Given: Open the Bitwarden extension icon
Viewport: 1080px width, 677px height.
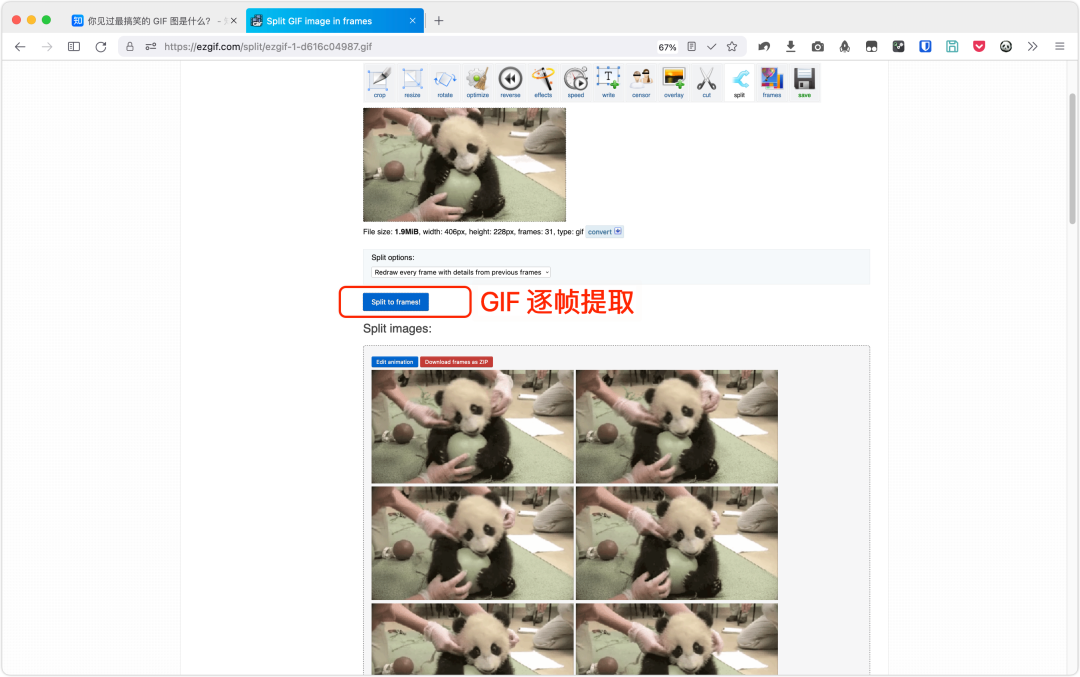Looking at the screenshot, I should [x=925, y=47].
